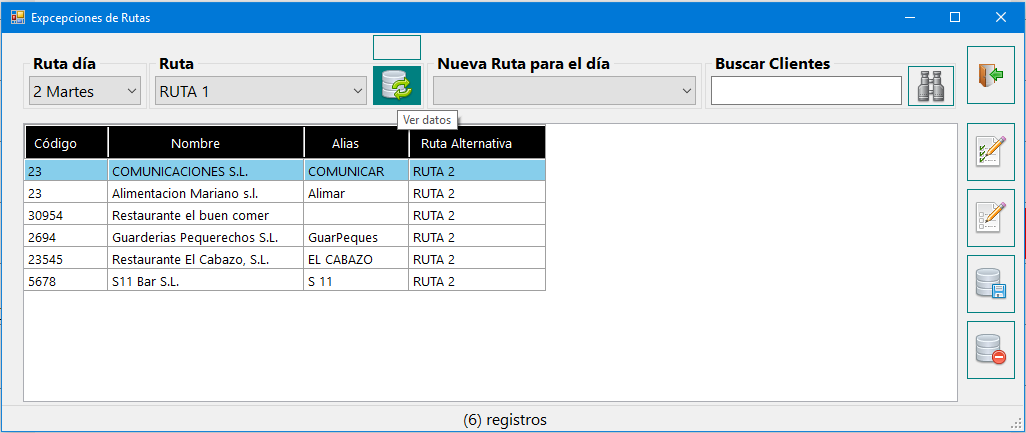This screenshot has width=1026, height=433.
Task: Select the COMUNICACIONES S.L. name cell
Action: (205, 171)
